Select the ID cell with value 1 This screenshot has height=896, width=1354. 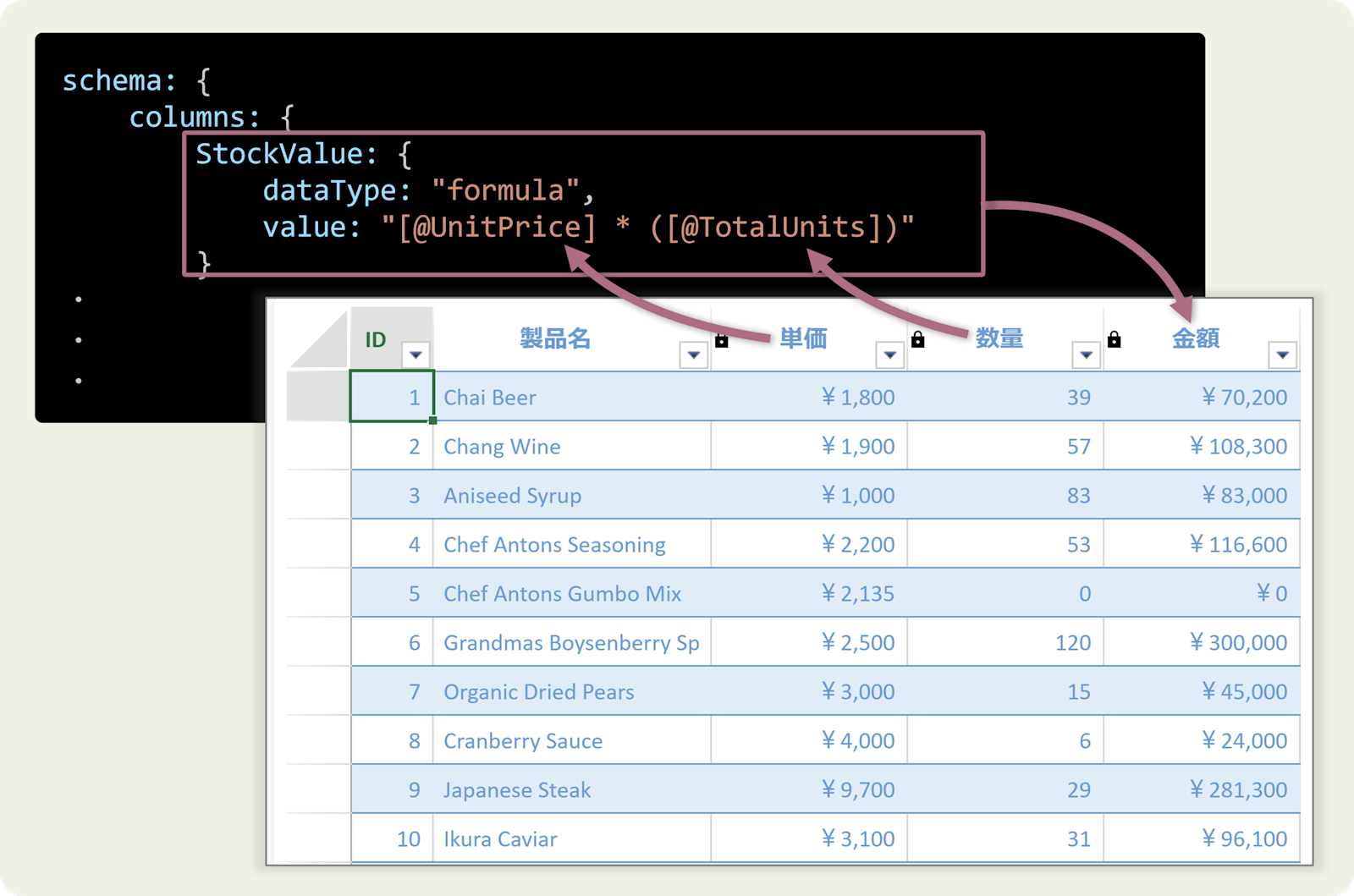click(x=392, y=396)
